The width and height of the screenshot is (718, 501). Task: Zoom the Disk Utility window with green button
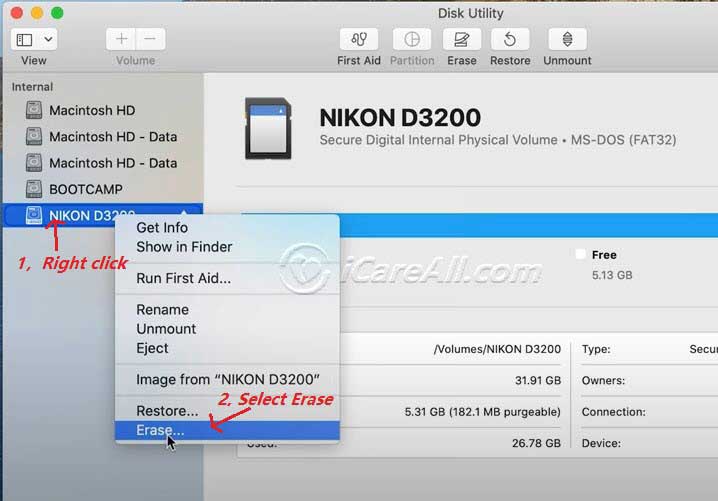click(57, 12)
